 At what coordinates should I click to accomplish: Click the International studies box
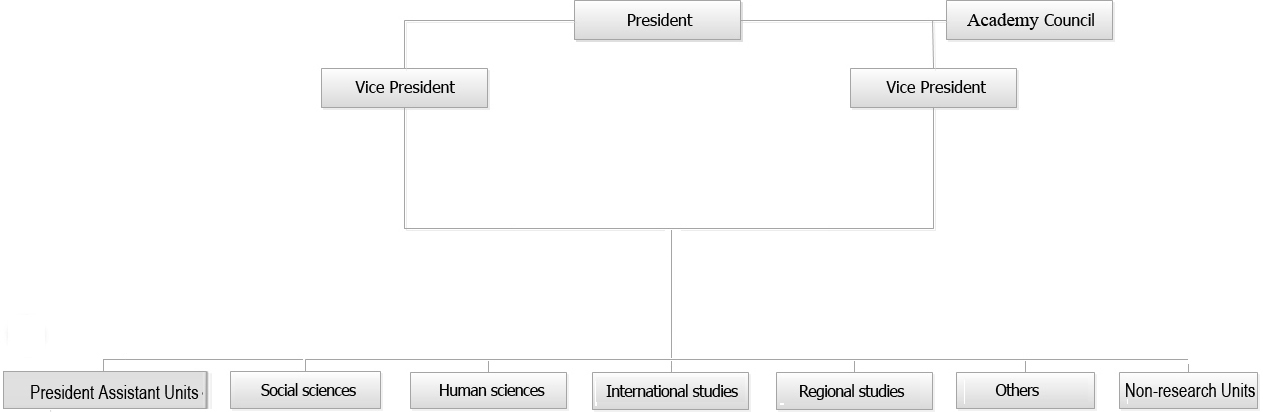(670, 391)
